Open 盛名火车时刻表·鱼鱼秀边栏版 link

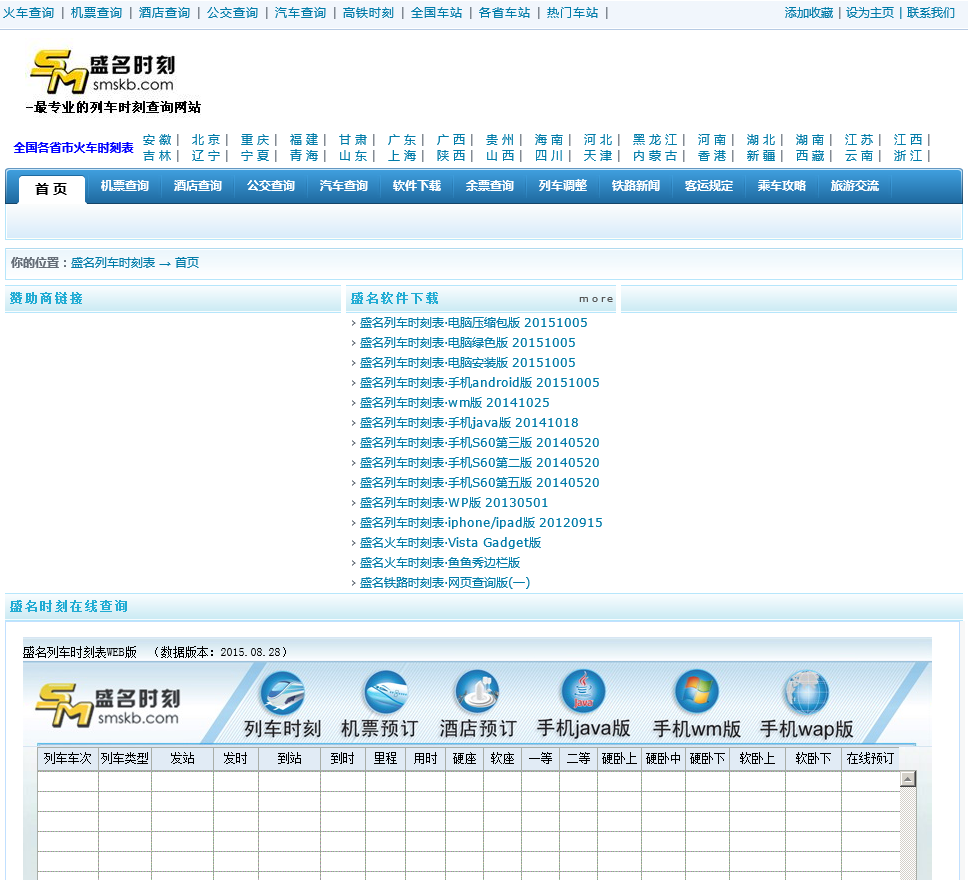coord(440,563)
